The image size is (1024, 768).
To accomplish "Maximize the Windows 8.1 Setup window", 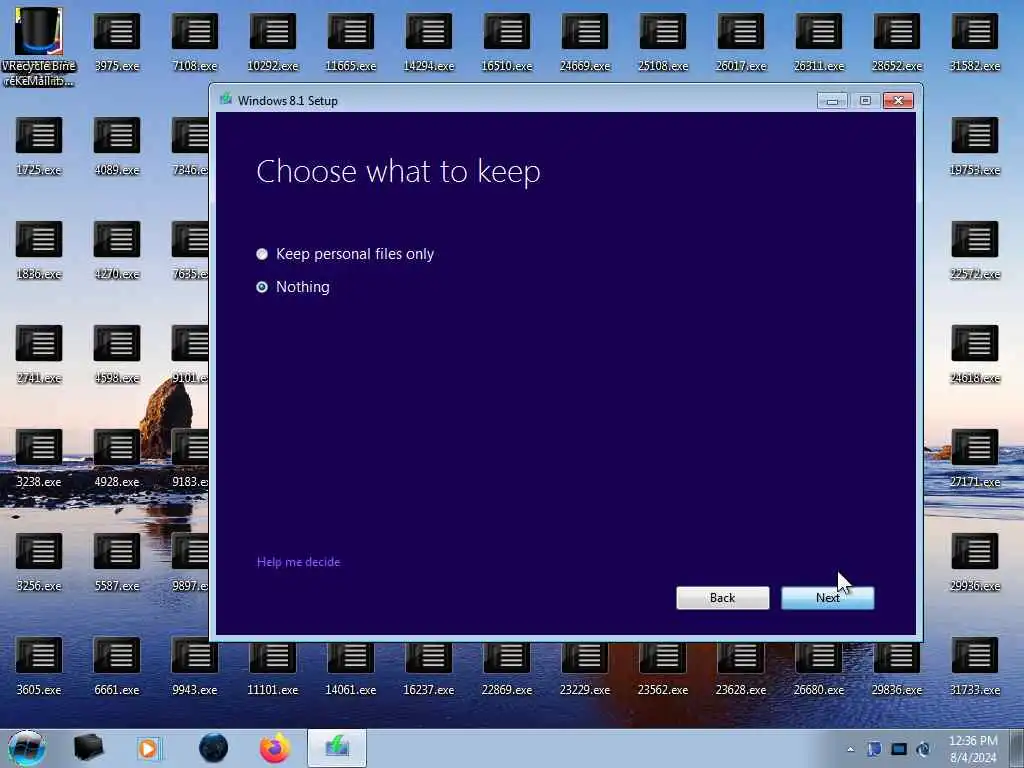I will click(x=865, y=101).
